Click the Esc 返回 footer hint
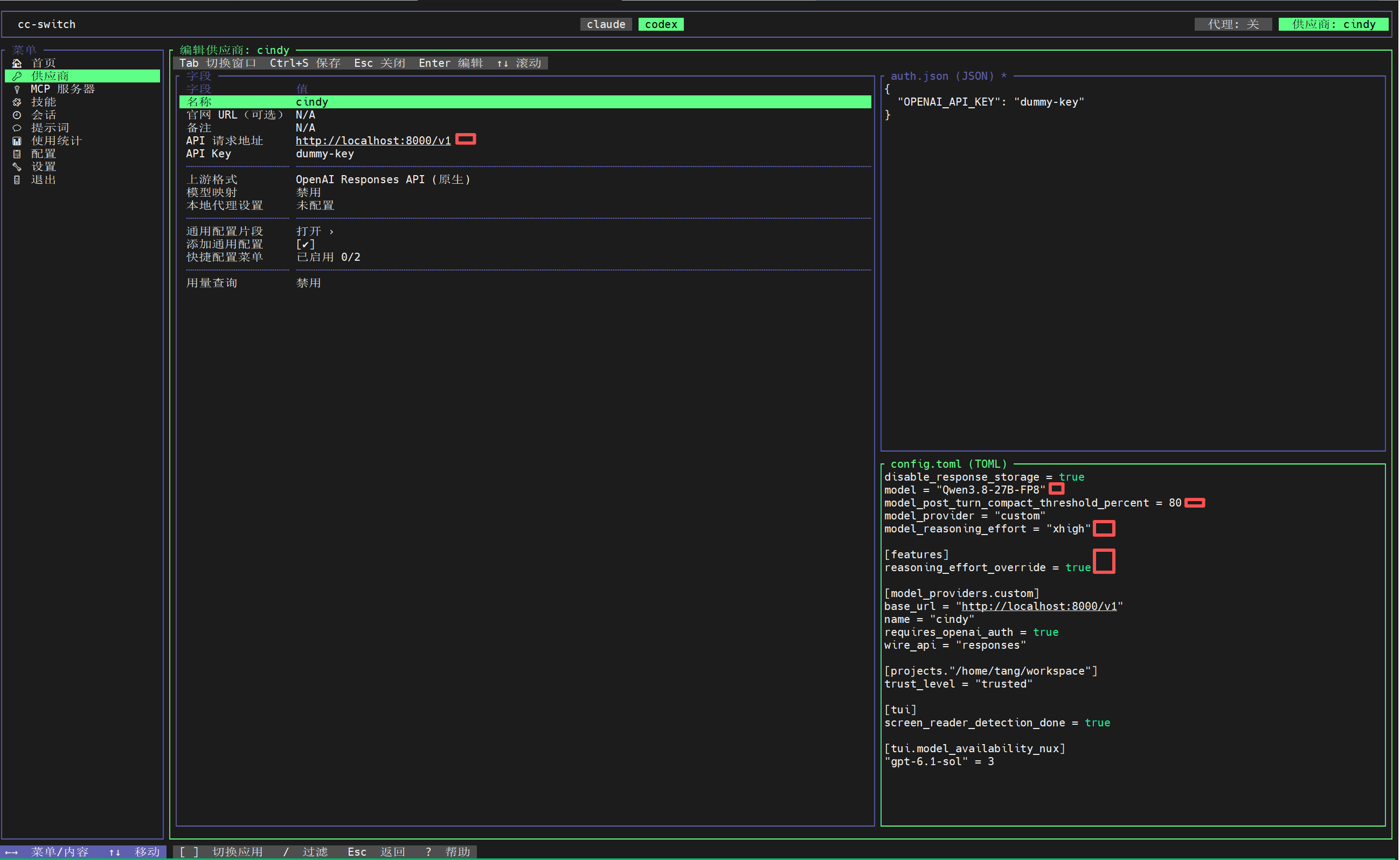The width and height of the screenshot is (1400, 860). point(377,852)
